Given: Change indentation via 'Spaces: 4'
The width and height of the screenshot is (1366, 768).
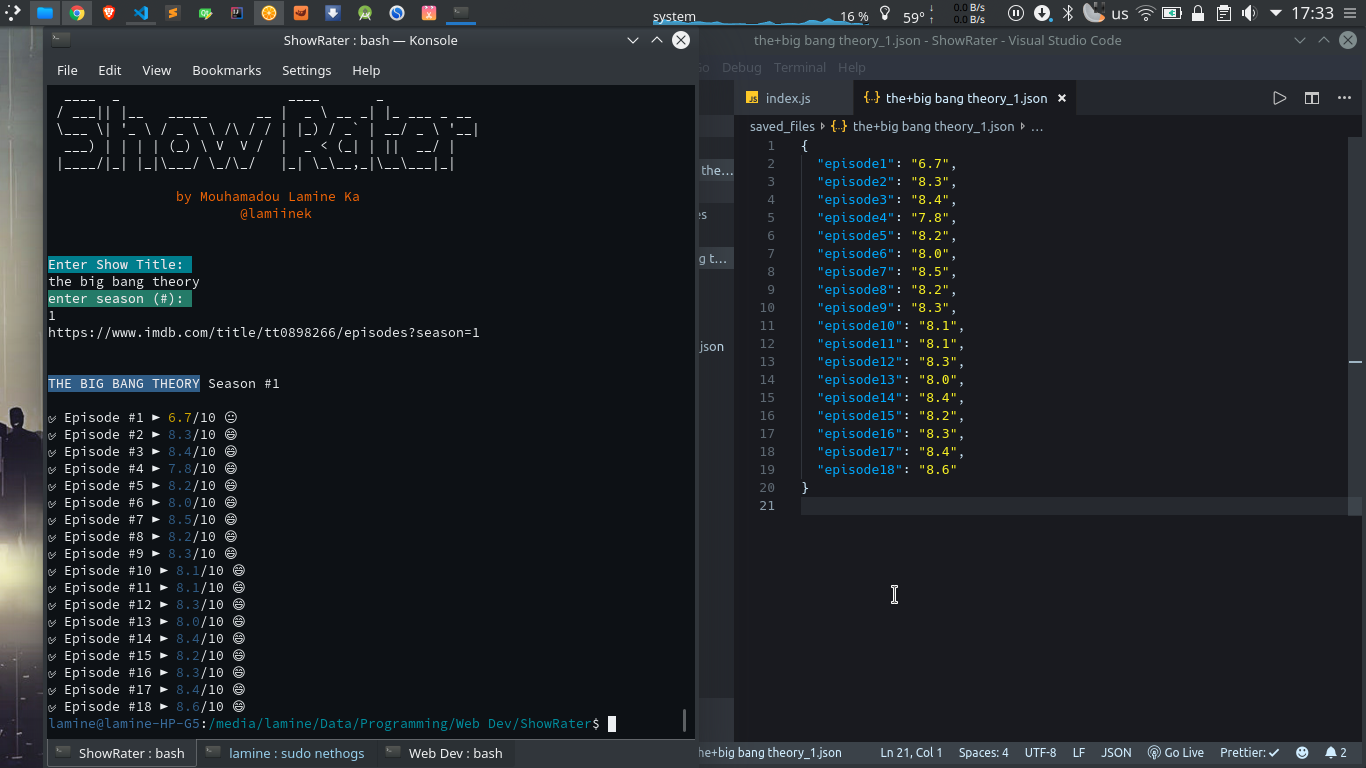Looking at the screenshot, I should pos(983,752).
